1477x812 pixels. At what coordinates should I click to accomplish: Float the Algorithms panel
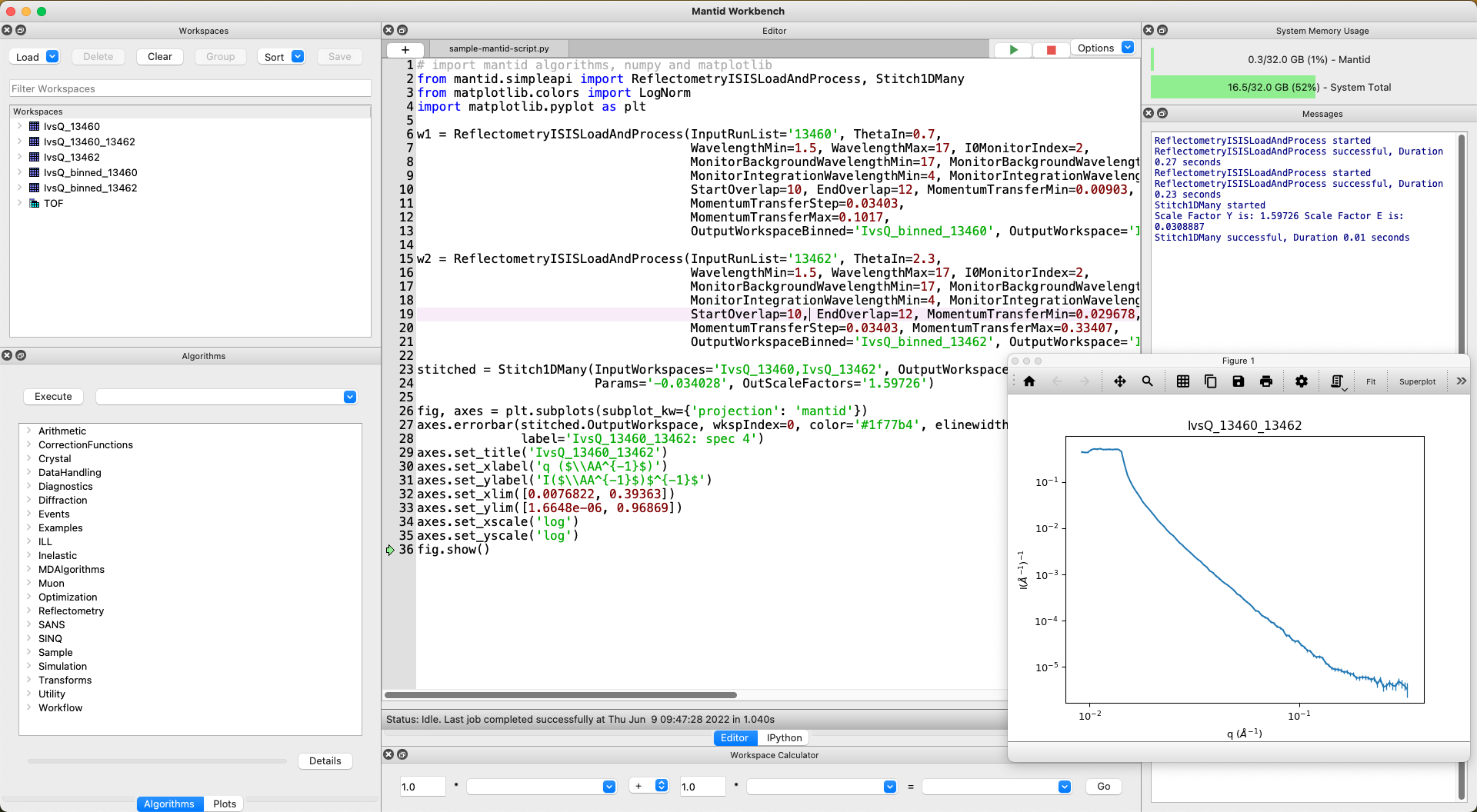pos(21,355)
